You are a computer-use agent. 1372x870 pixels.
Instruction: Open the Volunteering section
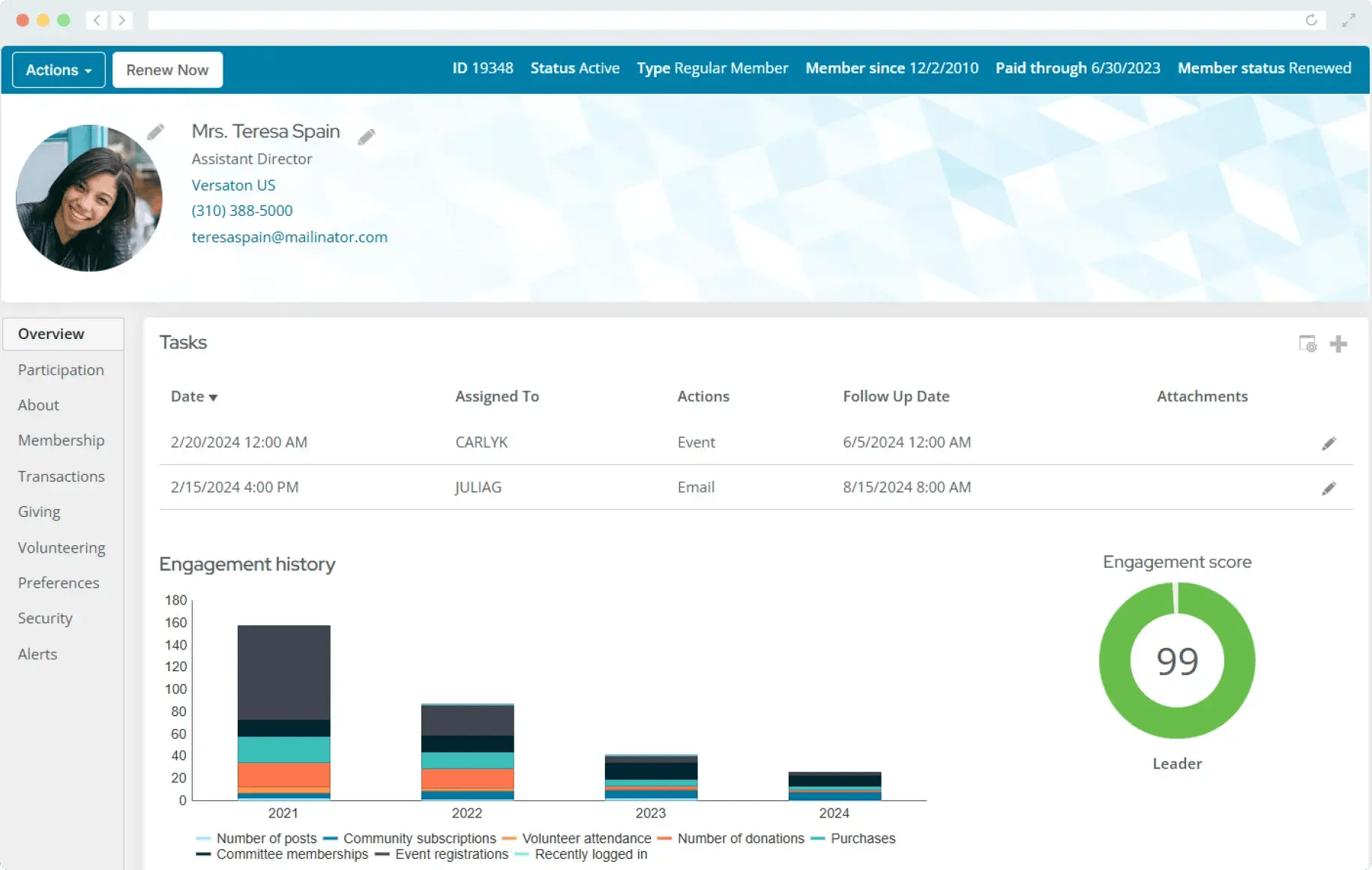61,547
